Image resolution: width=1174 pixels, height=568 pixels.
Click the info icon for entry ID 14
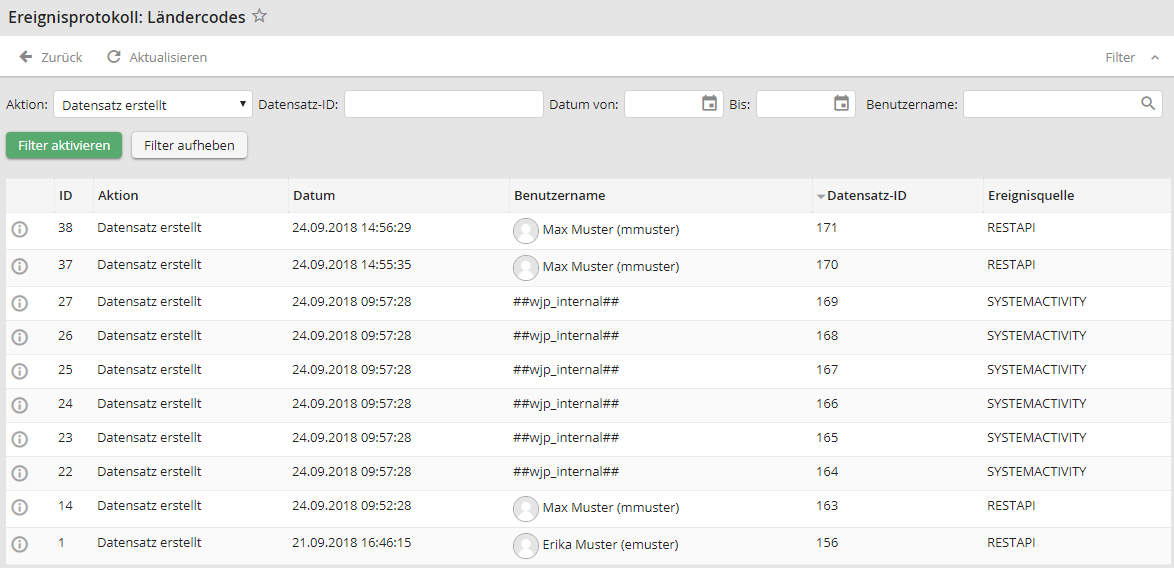(20, 508)
